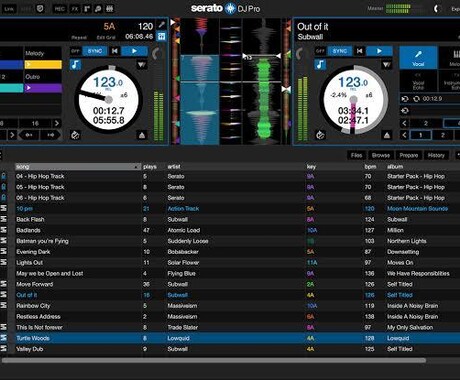Sort library by bpm column header
Viewport: 460px width, 380px height.
click(370, 167)
